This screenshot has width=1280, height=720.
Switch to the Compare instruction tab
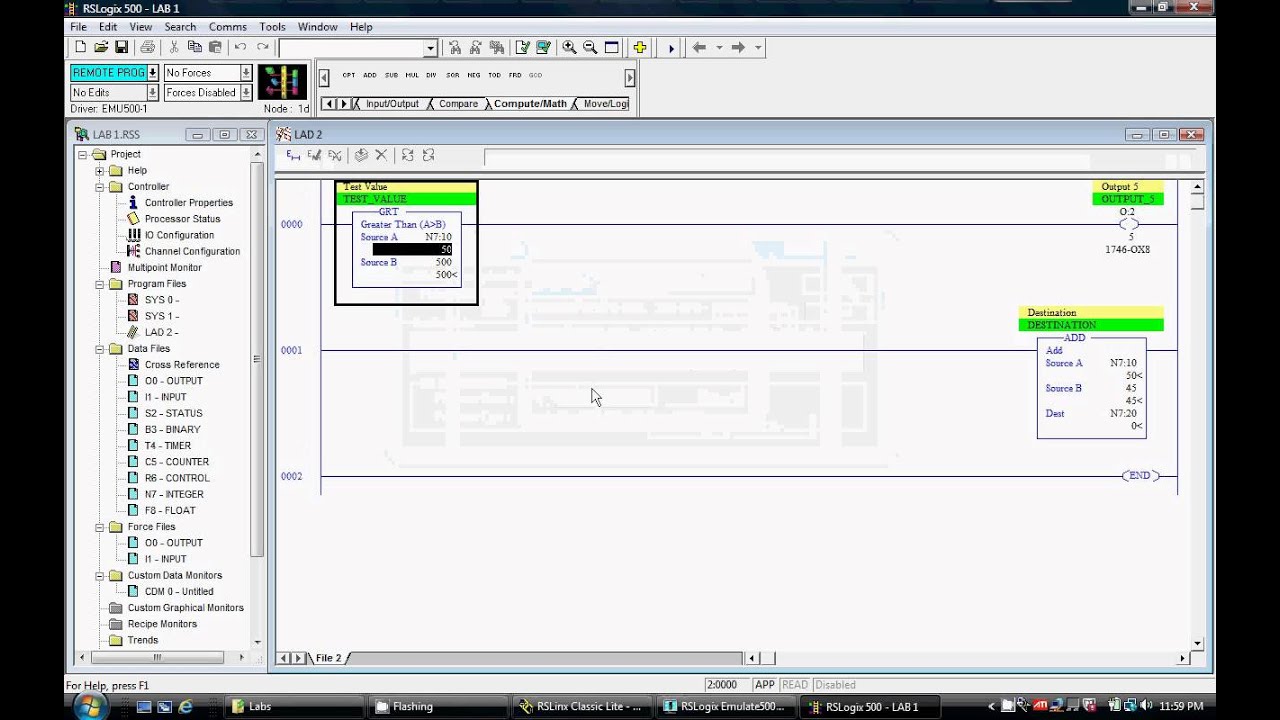tap(458, 104)
